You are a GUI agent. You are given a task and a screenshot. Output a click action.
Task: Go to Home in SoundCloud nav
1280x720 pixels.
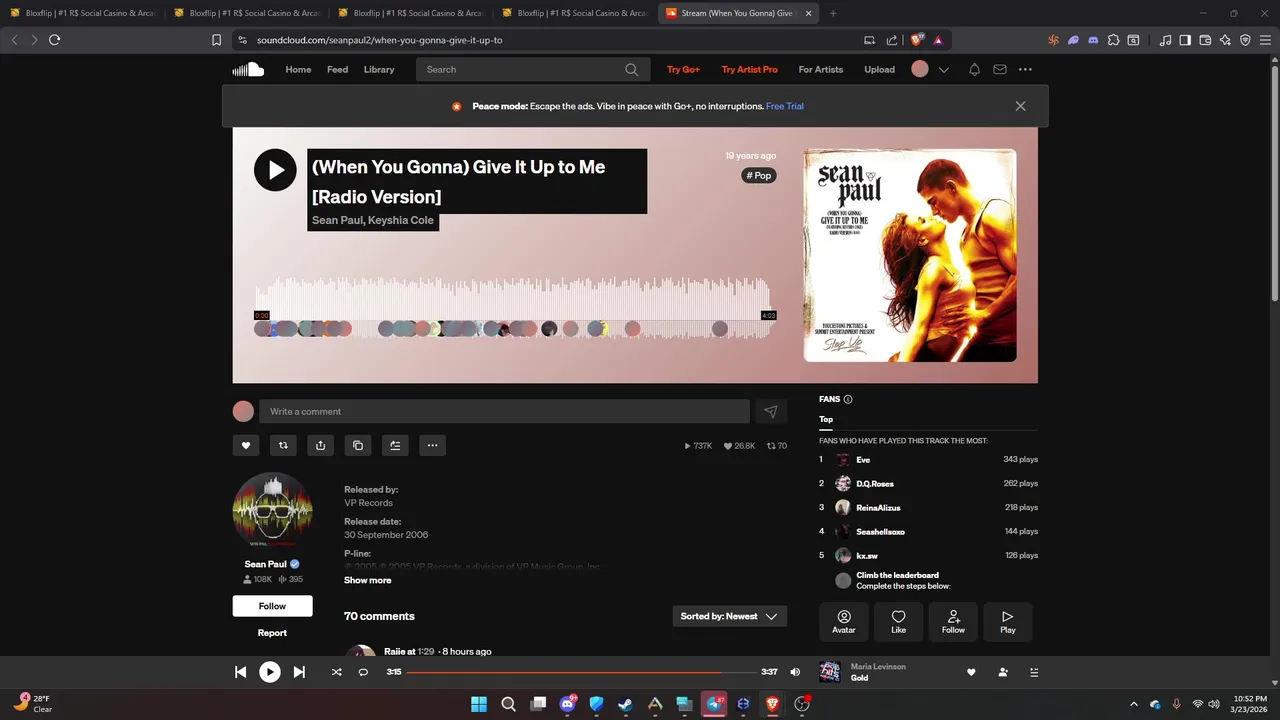(298, 69)
